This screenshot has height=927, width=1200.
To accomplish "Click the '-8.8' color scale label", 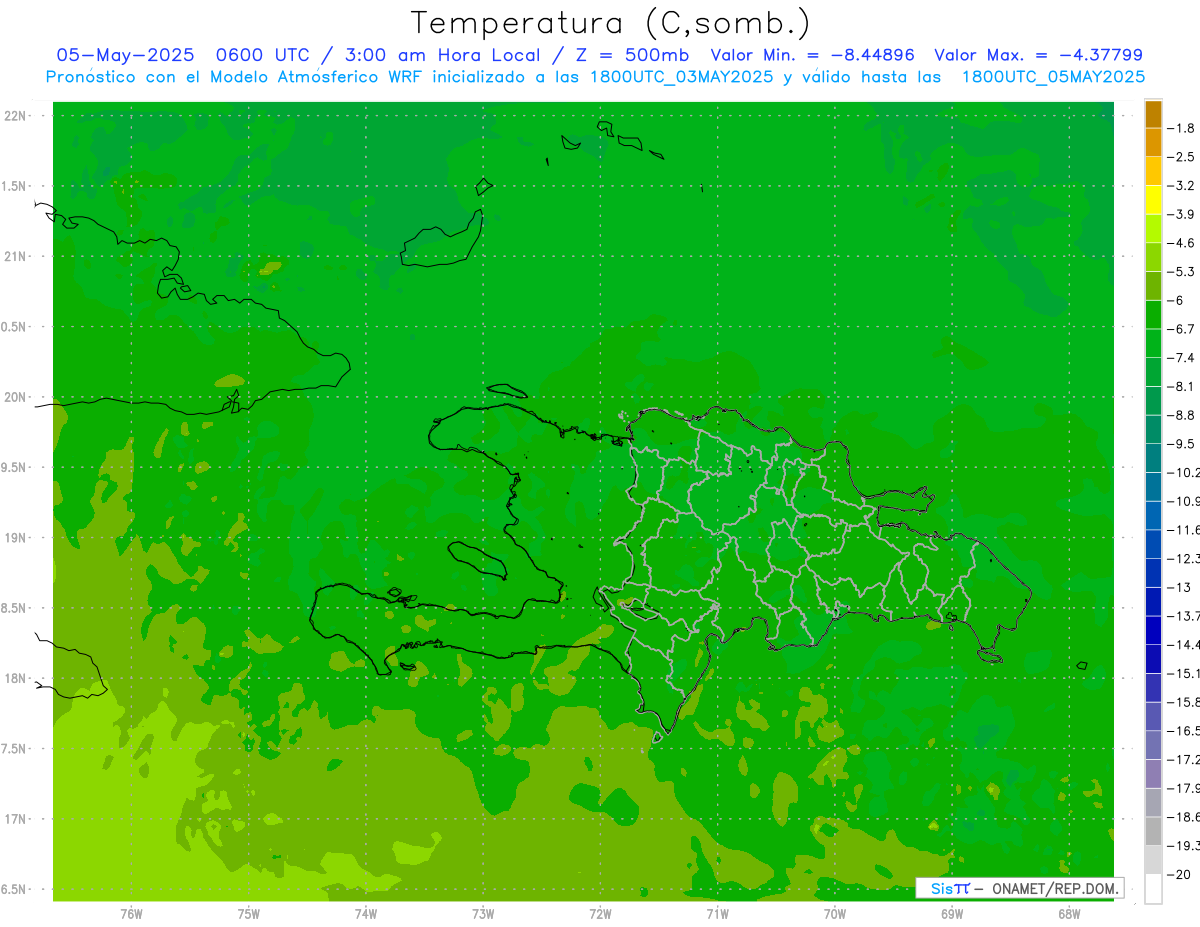I will coord(1182,415).
